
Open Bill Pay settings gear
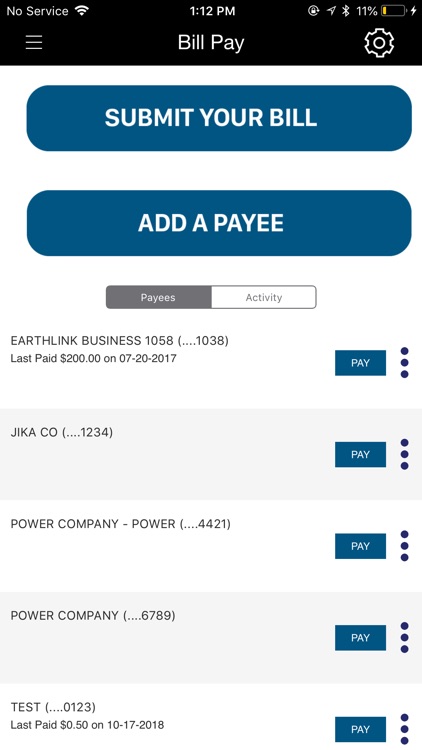(x=379, y=43)
